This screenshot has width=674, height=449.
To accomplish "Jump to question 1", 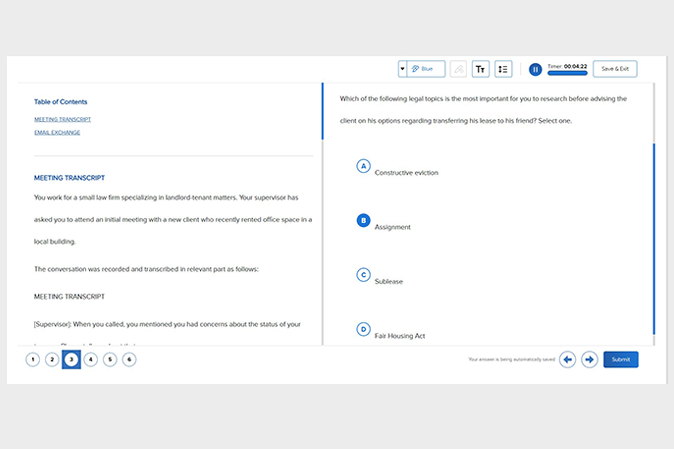I will [33, 359].
